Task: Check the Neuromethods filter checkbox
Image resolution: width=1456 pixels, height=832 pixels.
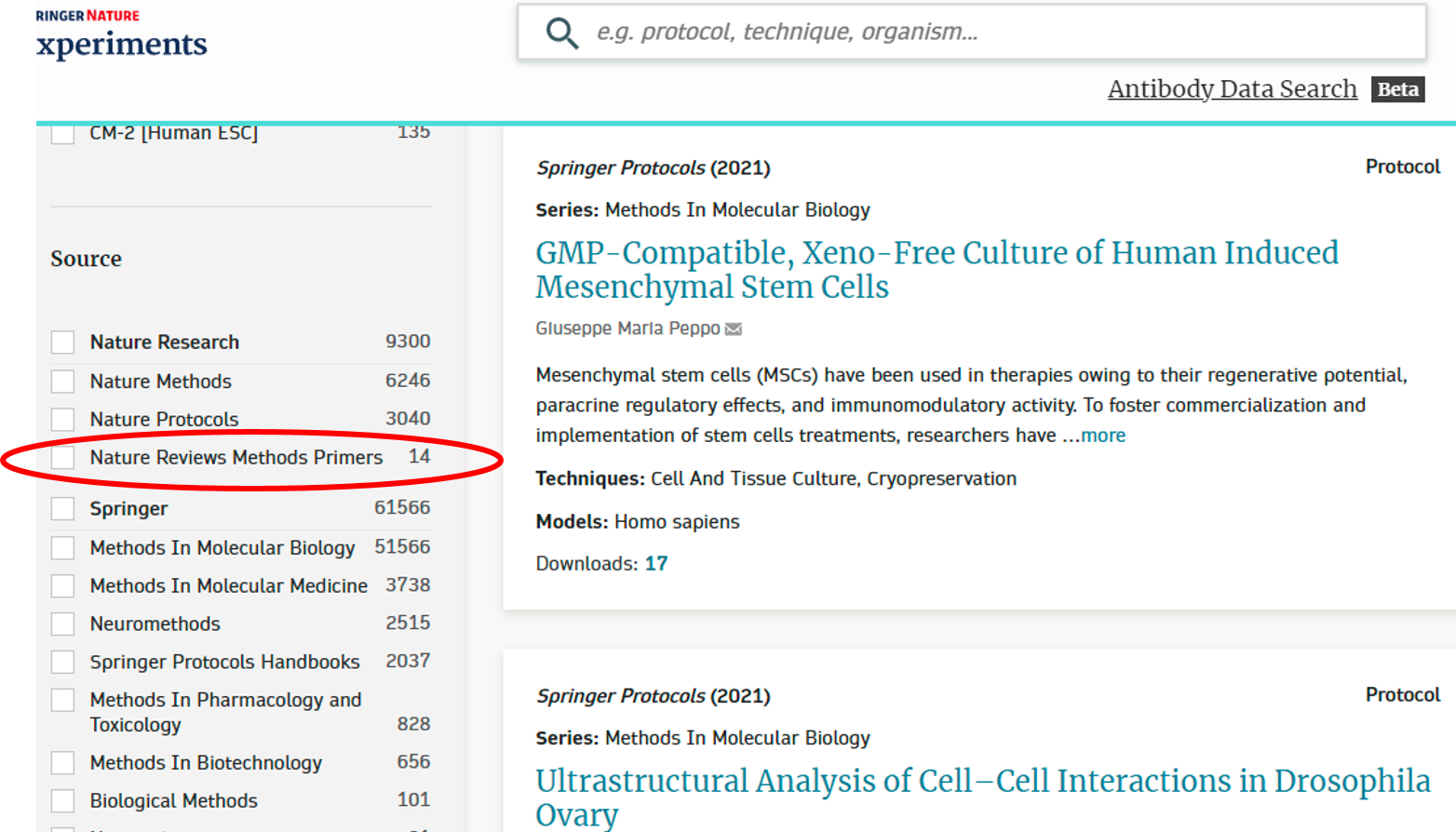Action: pos(63,624)
